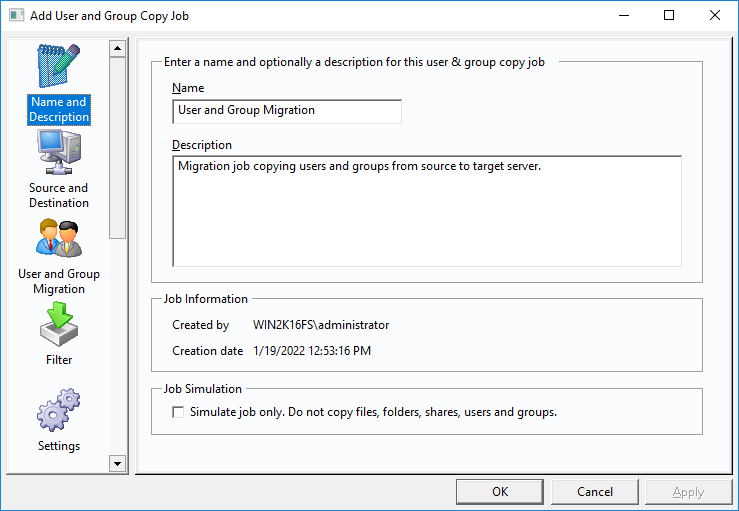Confirm with the OK button
The height and width of the screenshot is (511, 739).
coord(500,492)
